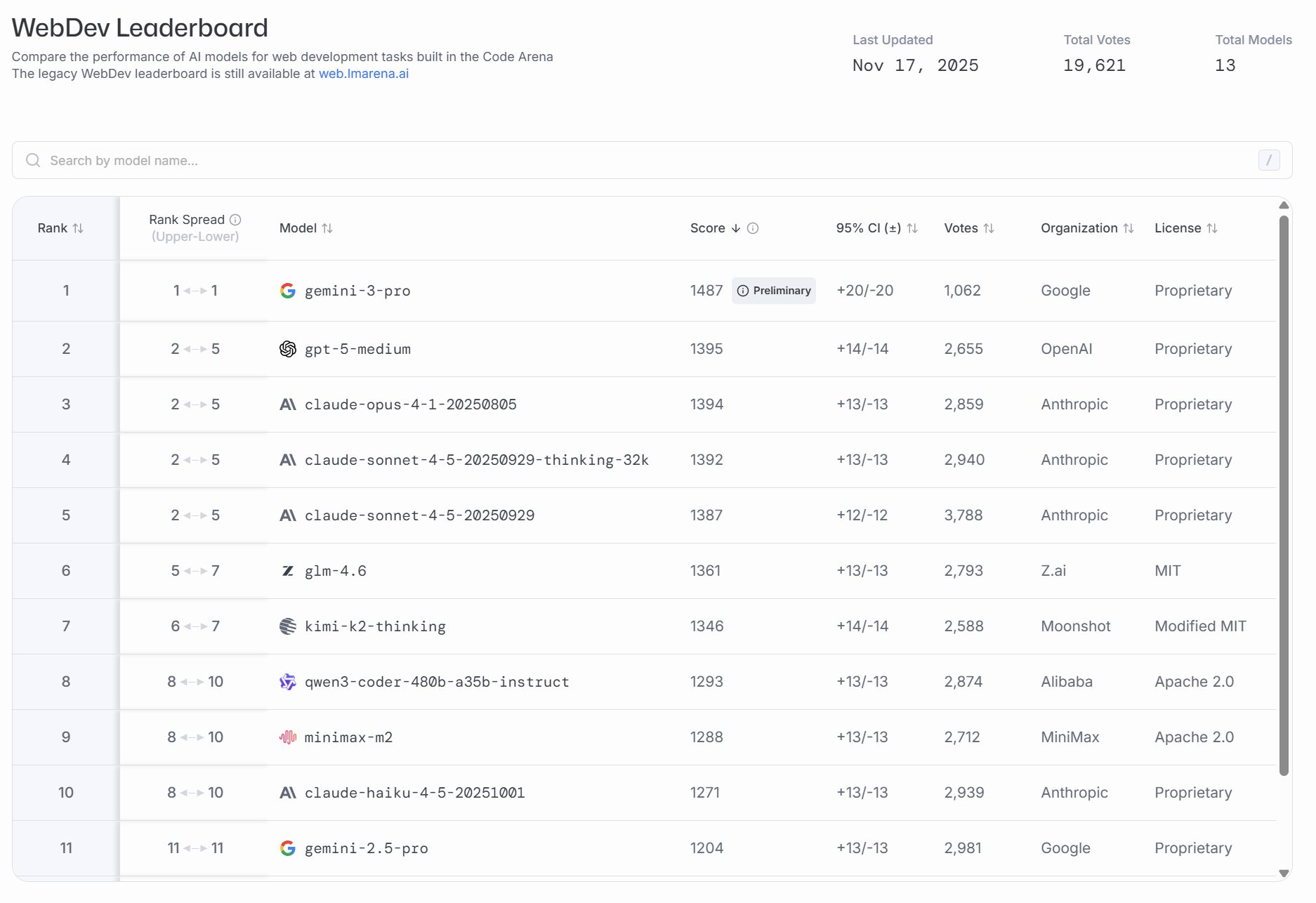
Task: Click the Z.ai logo beside glm-4.6
Action: click(287, 570)
